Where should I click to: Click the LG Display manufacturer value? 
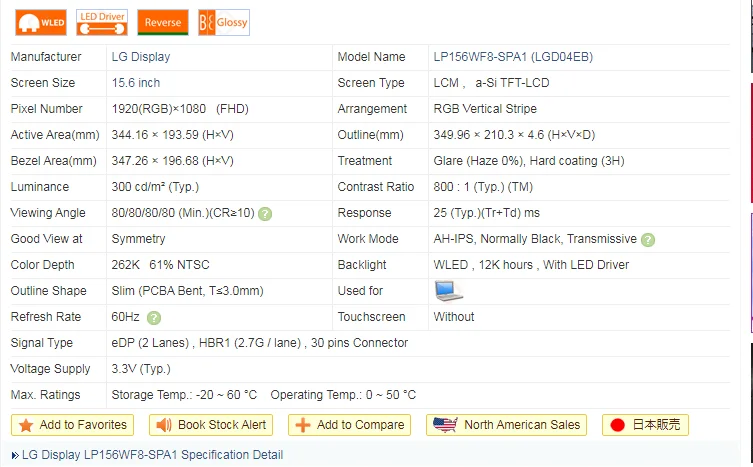click(141, 57)
